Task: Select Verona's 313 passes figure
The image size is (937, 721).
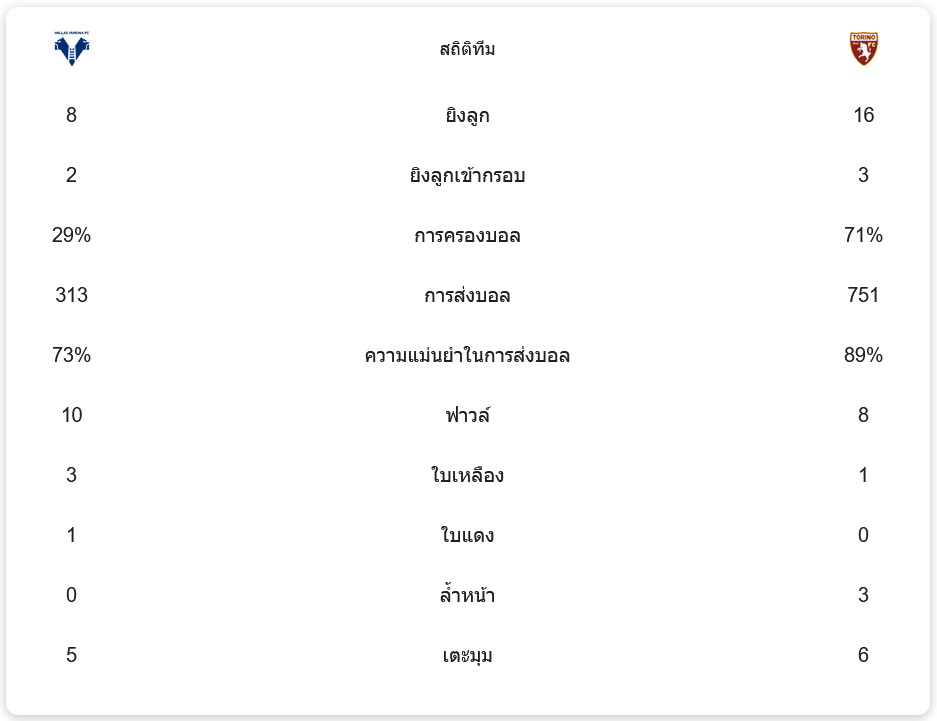Action: click(x=72, y=295)
